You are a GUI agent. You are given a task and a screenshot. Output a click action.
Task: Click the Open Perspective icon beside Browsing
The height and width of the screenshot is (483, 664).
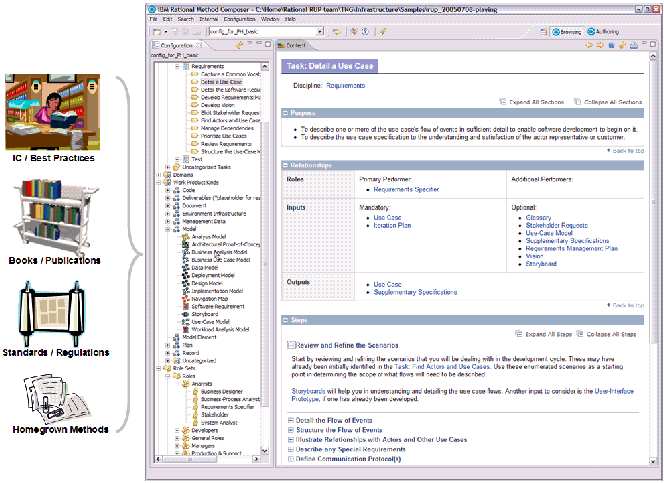[544, 31]
